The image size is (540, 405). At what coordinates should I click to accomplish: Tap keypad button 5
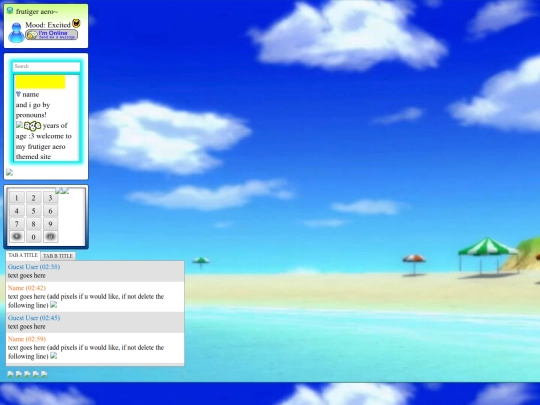pyautogui.click(x=33, y=211)
